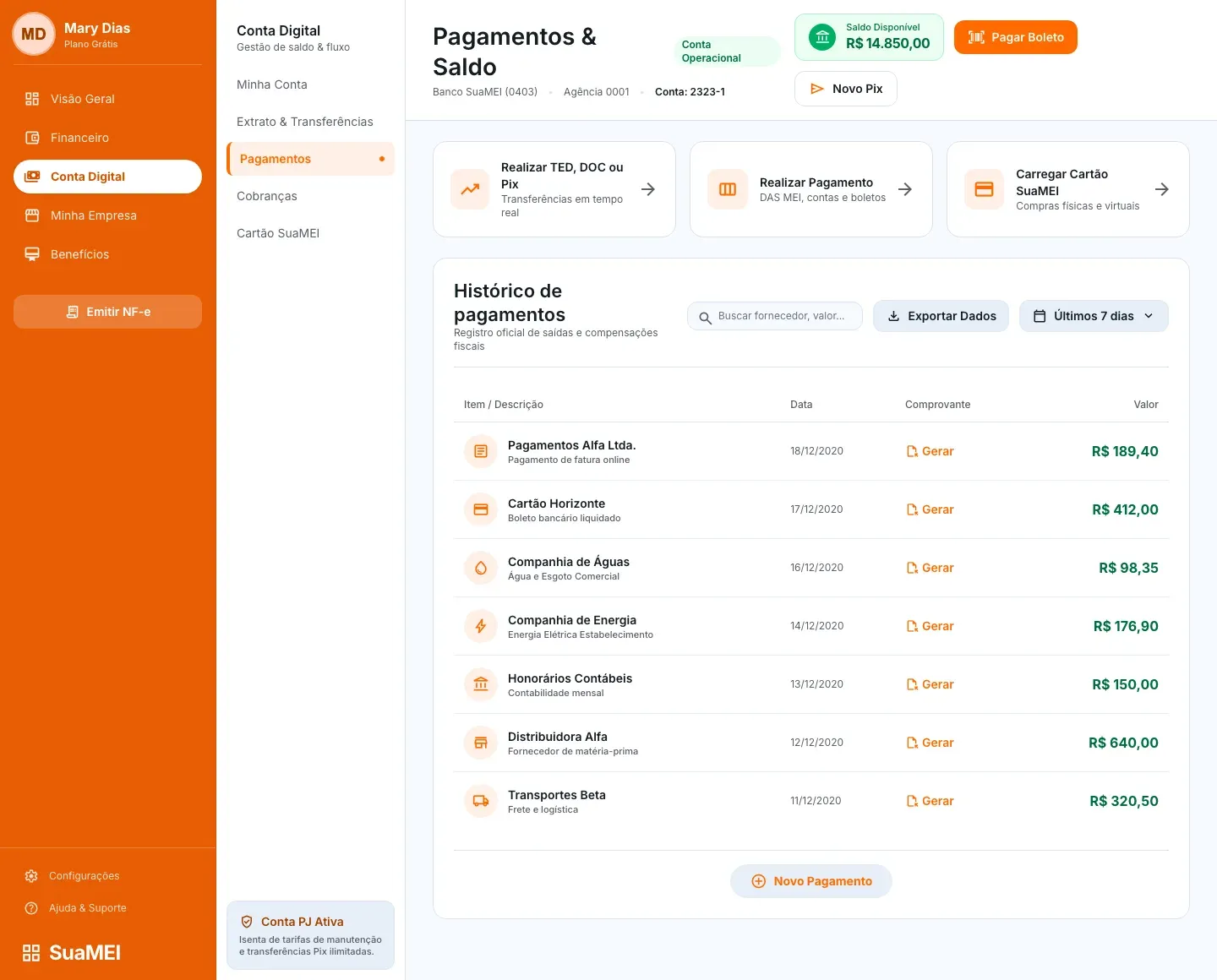Open the Cobranças section
The image size is (1217, 980).
[311, 196]
